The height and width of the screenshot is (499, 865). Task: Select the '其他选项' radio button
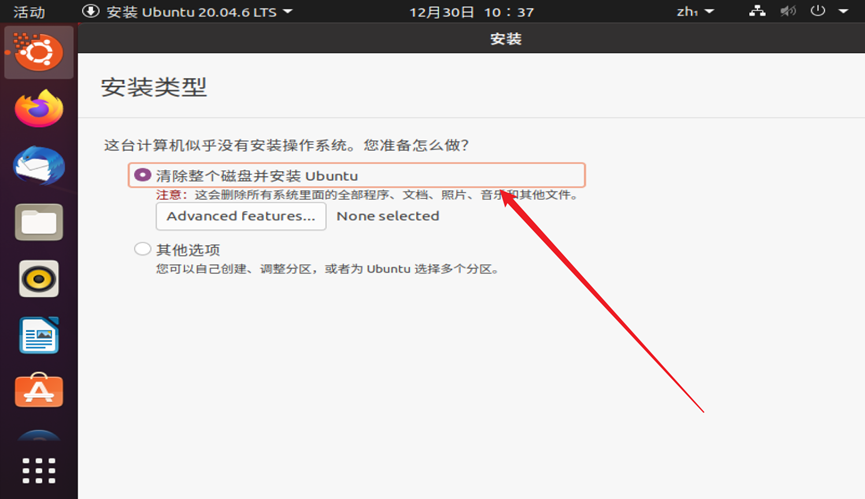click(x=142, y=249)
